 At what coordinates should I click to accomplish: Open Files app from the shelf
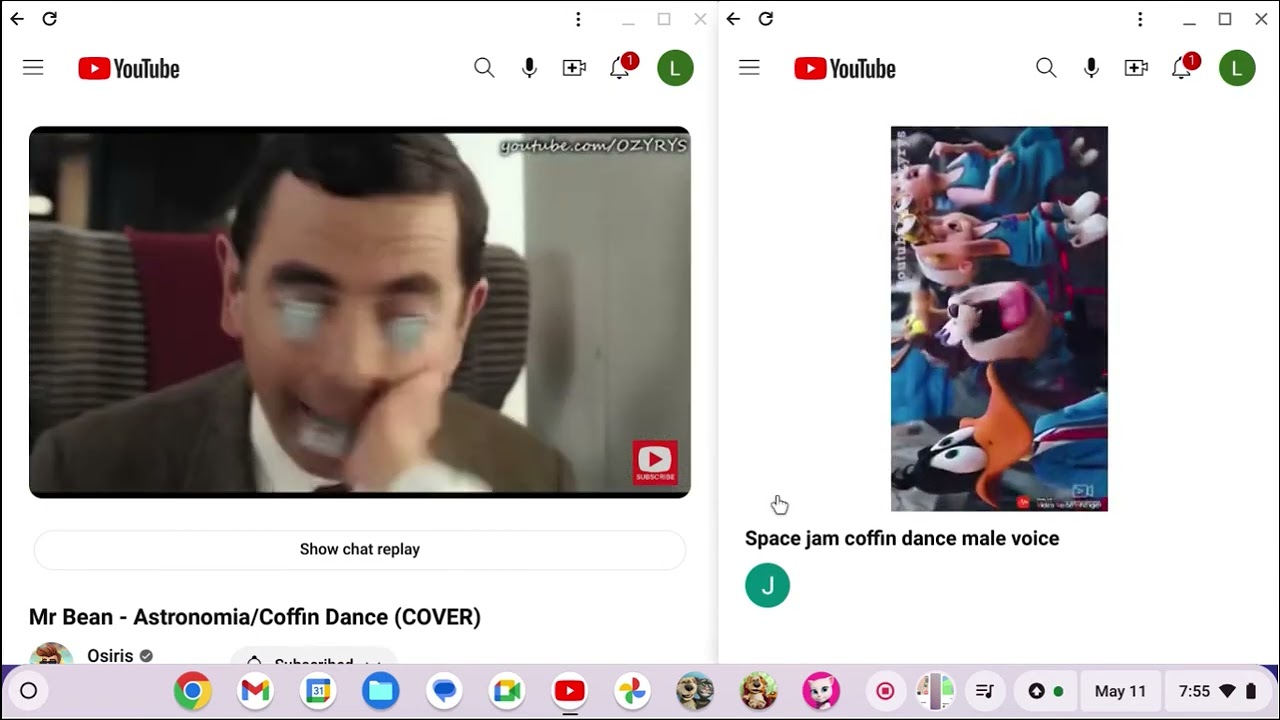381,691
